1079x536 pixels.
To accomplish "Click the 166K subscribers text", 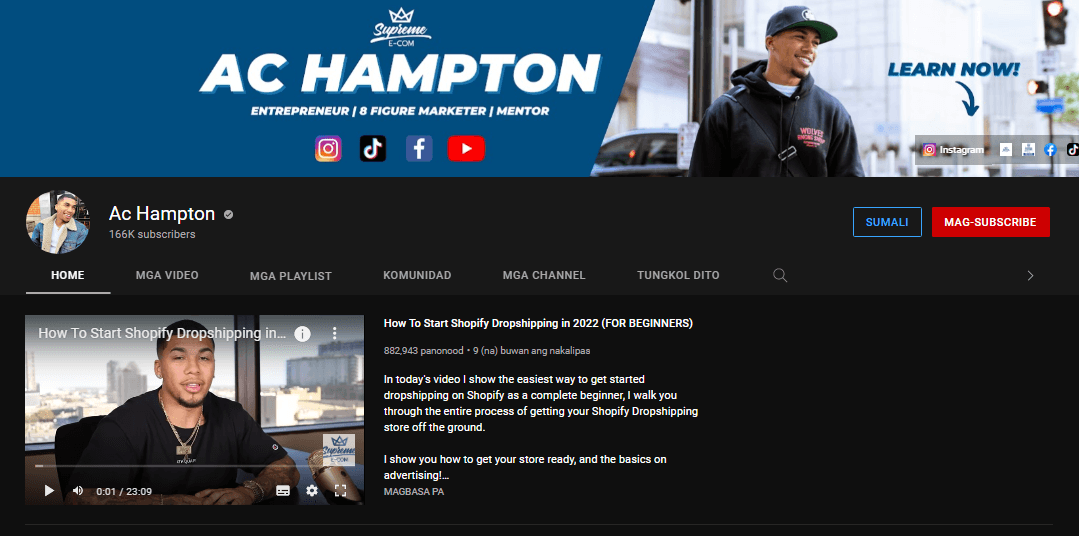I will click(x=152, y=234).
